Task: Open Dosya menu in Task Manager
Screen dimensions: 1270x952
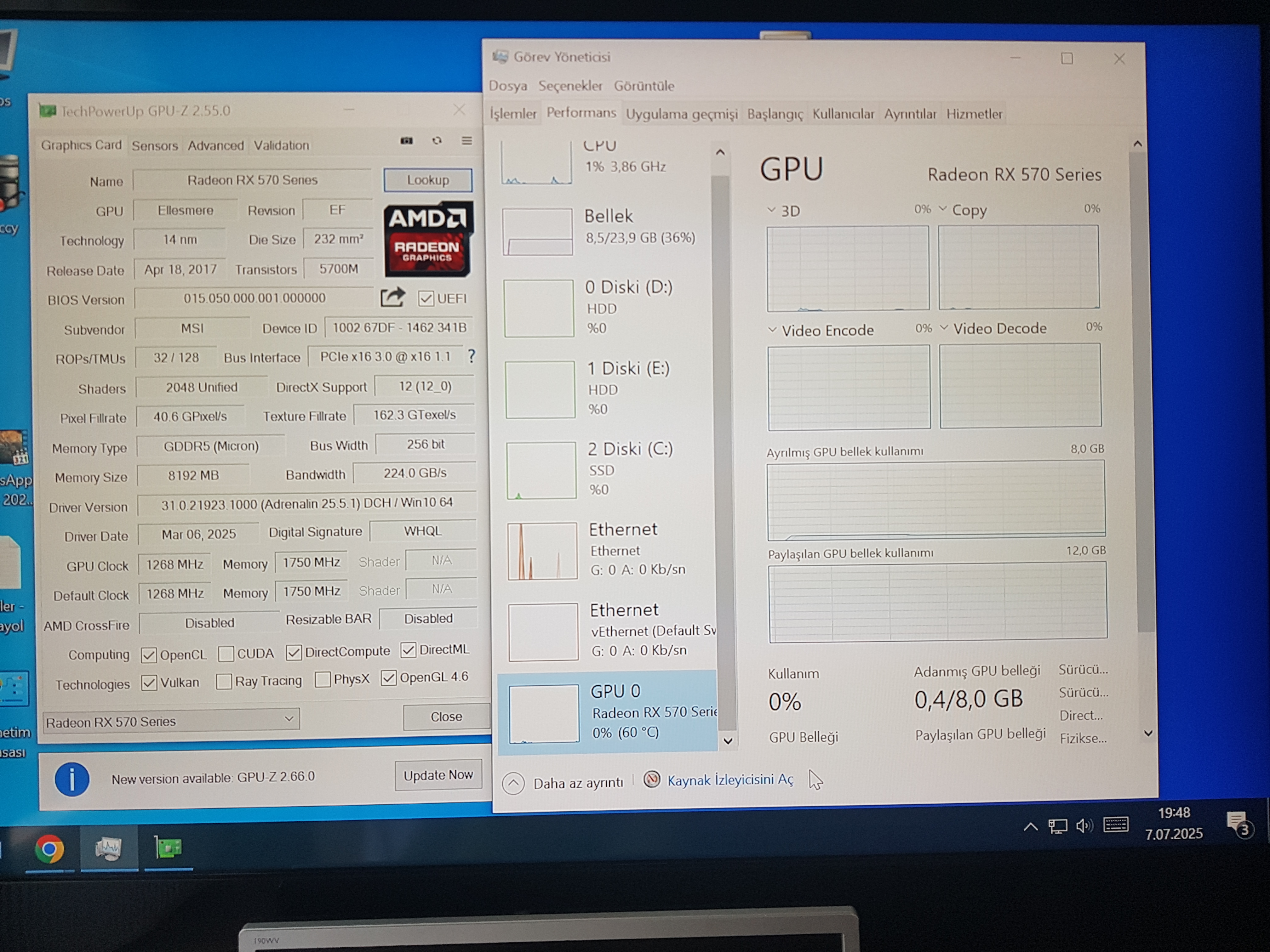Action: point(508,86)
